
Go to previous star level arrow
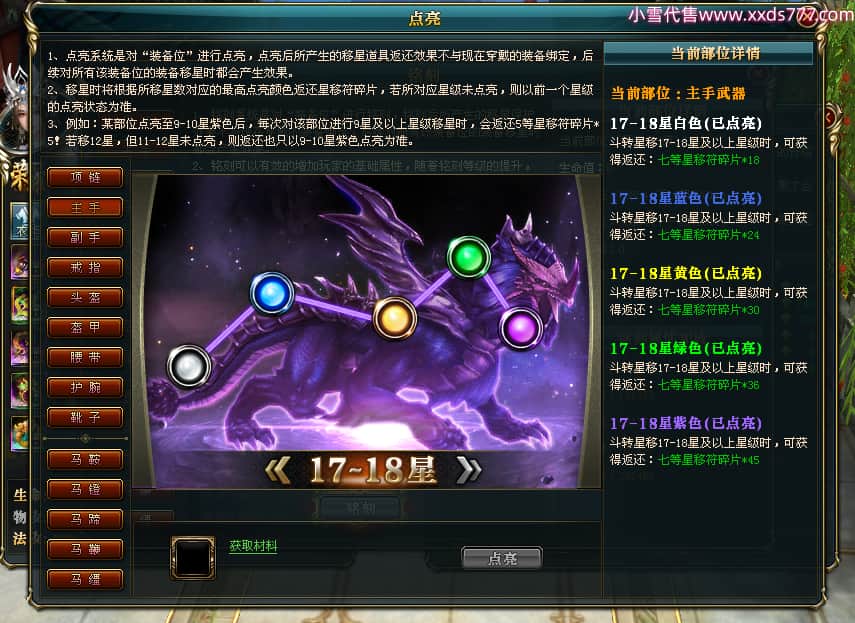pyautogui.click(x=278, y=470)
